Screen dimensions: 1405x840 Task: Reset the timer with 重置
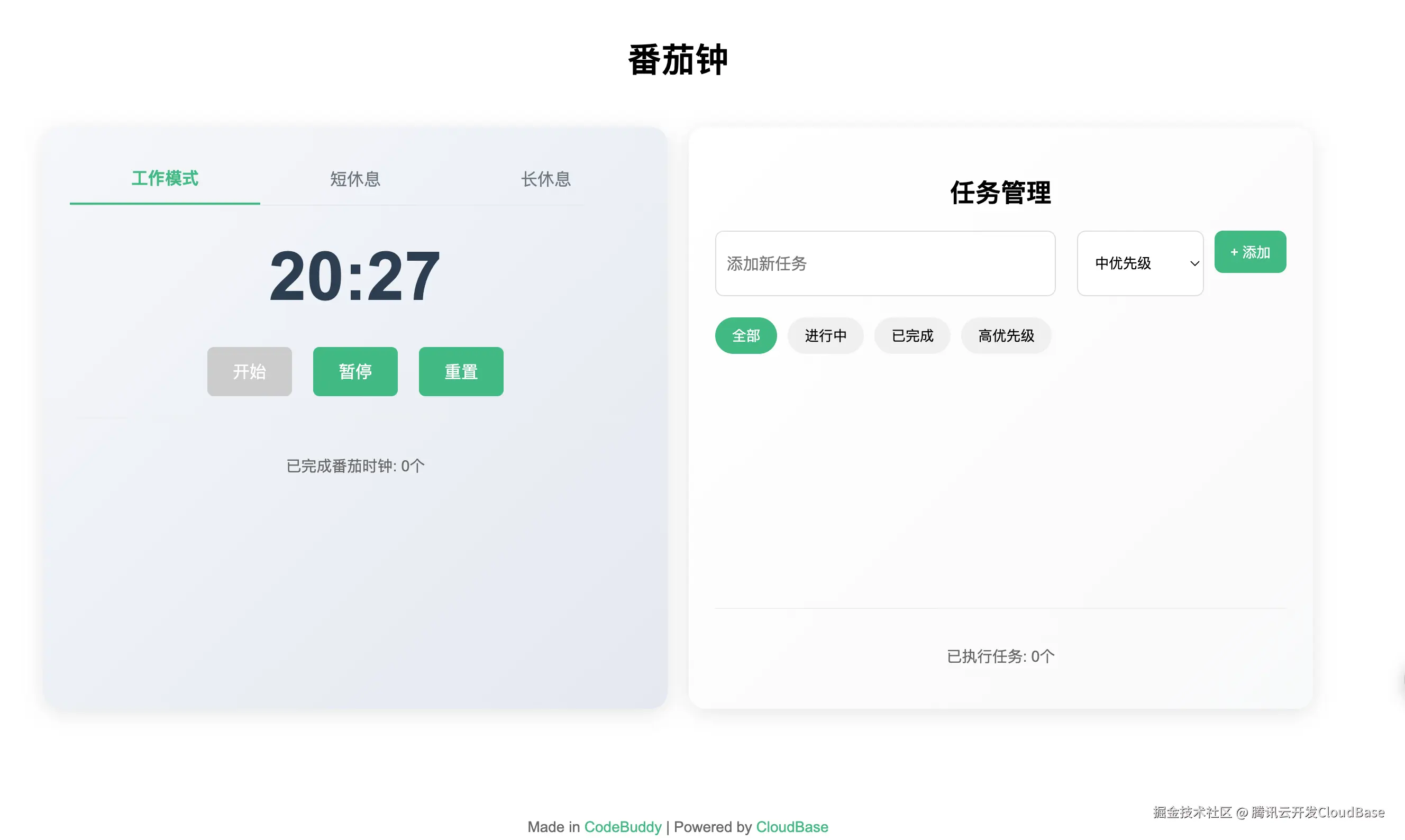[x=461, y=371]
